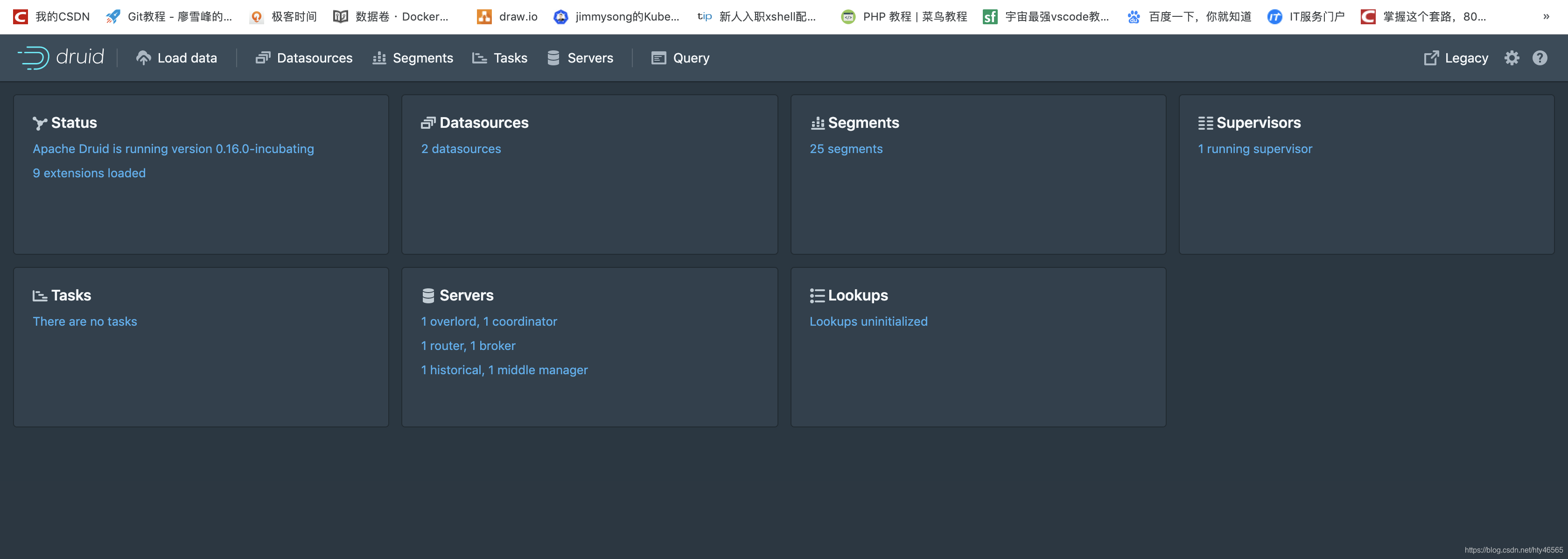Open the draw.io bookmark

click(x=507, y=16)
